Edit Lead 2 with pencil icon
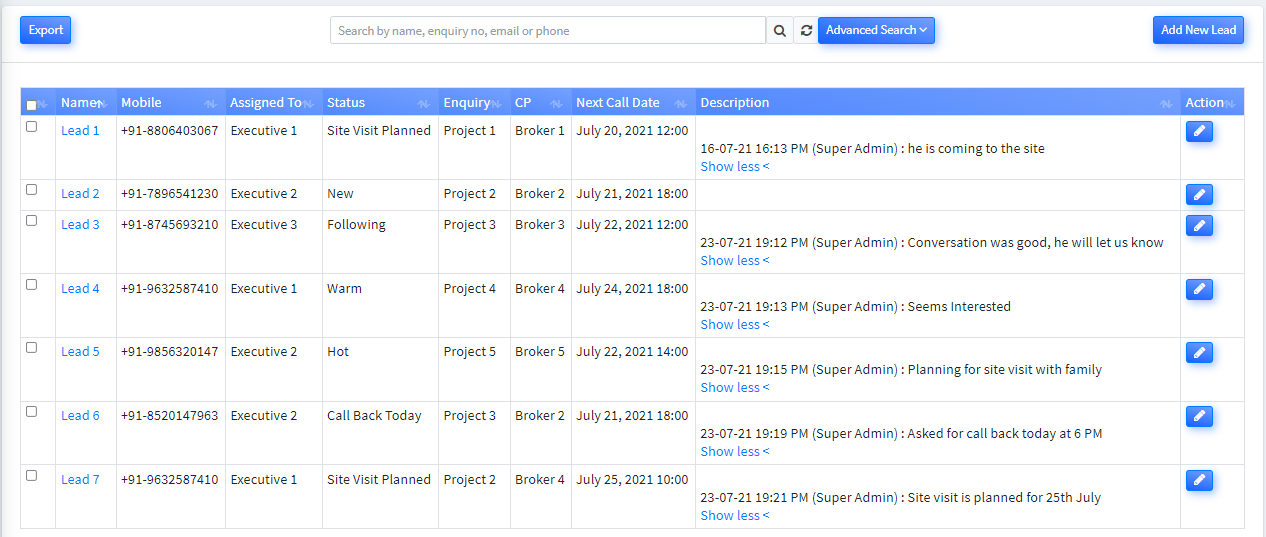Image resolution: width=1266 pixels, height=537 pixels. click(1199, 194)
